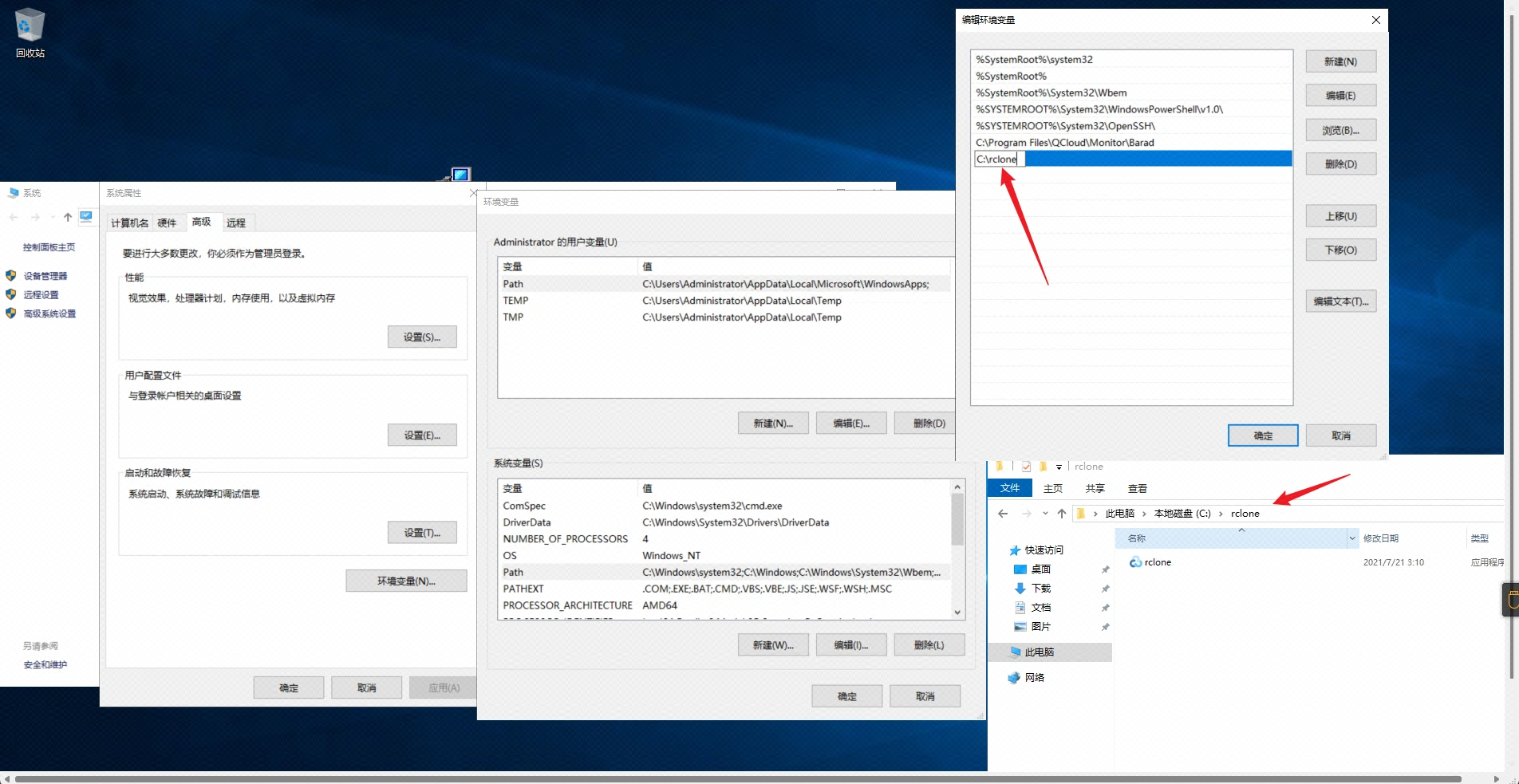1519x784 pixels.
Task: Open Name column filter dropdown arrow
Action: (1352, 538)
